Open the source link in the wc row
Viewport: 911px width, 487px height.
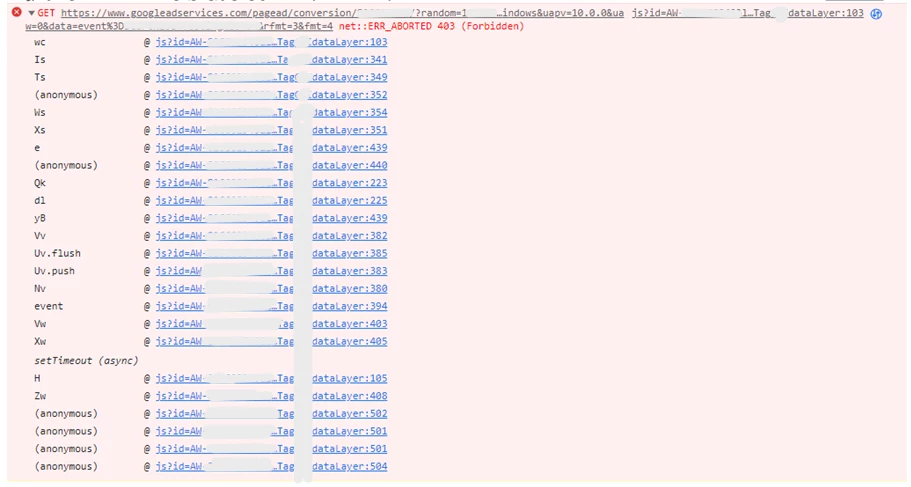(x=271, y=42)
